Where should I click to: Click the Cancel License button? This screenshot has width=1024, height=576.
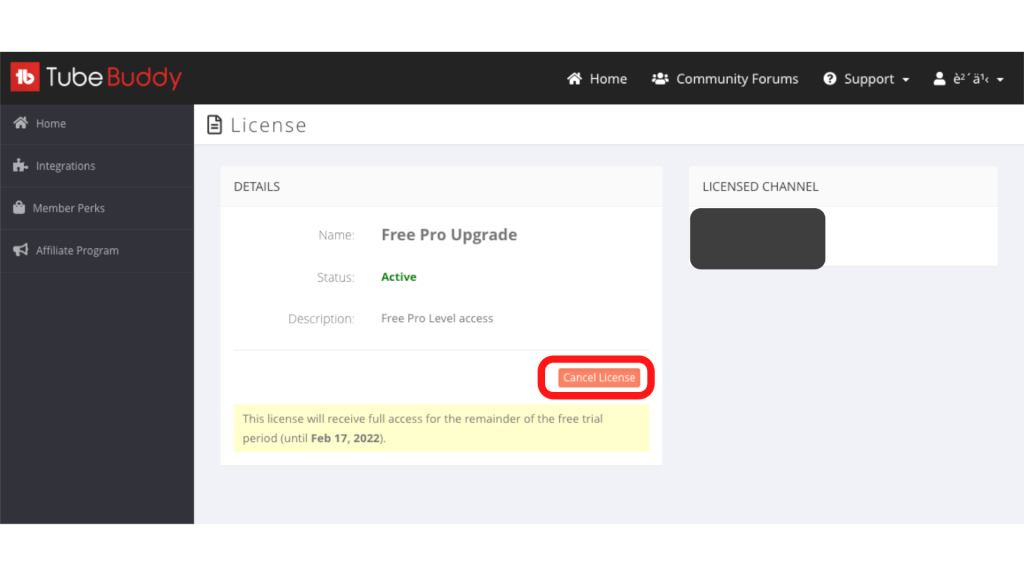(x=599, y=377)
